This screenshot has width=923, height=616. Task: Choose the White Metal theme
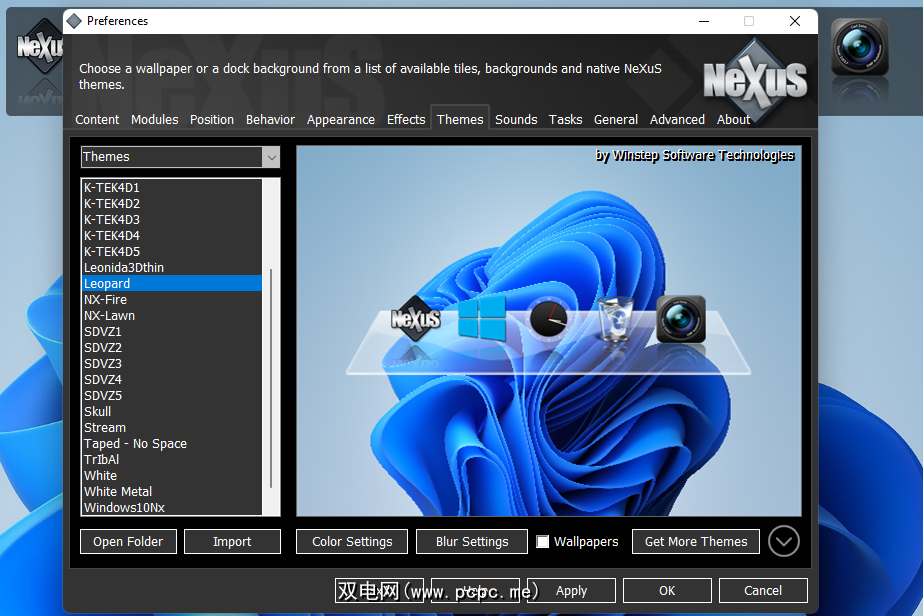[118, 492]
